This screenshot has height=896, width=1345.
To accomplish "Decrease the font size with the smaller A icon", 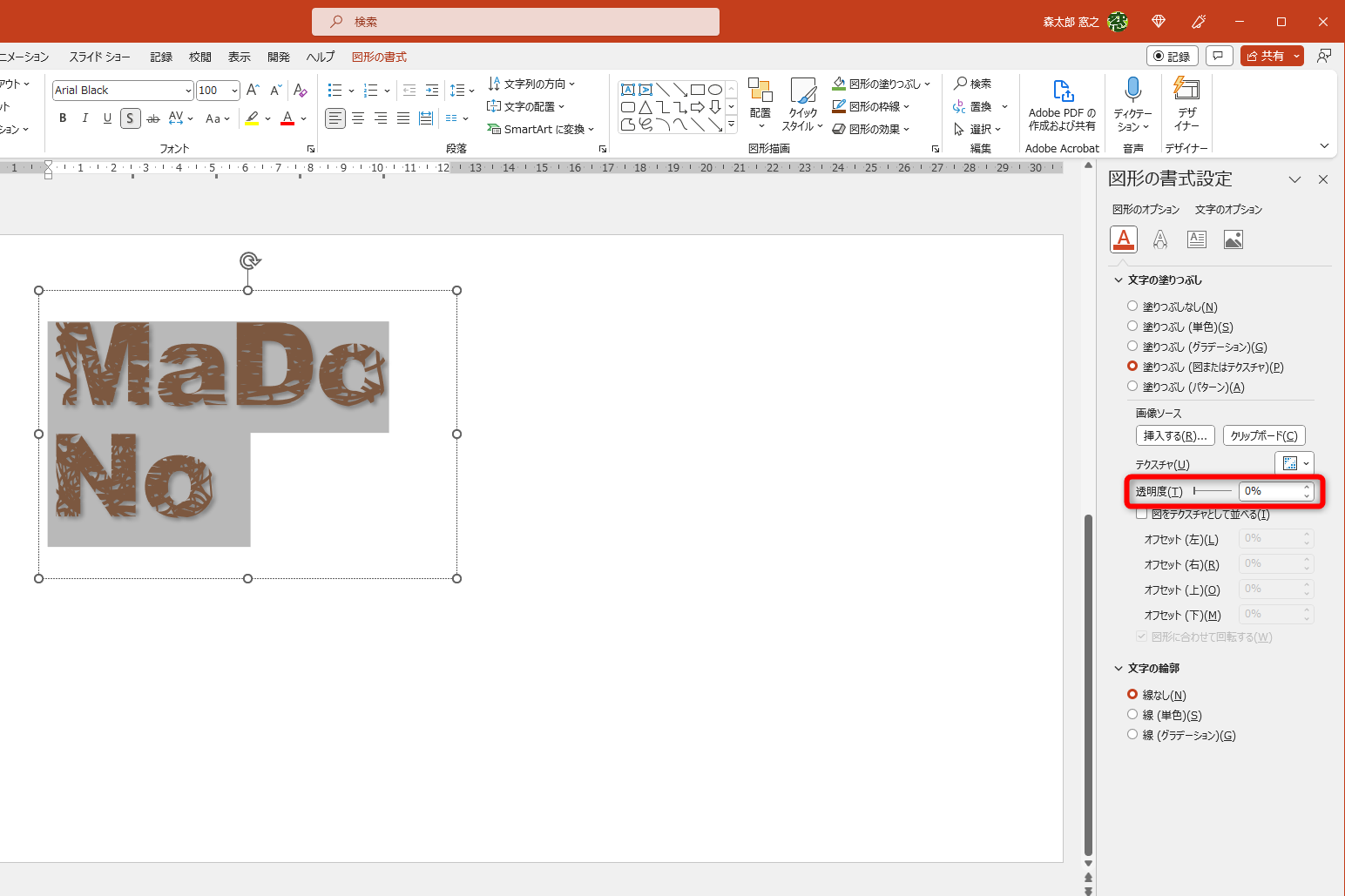I will coord(275,90).
